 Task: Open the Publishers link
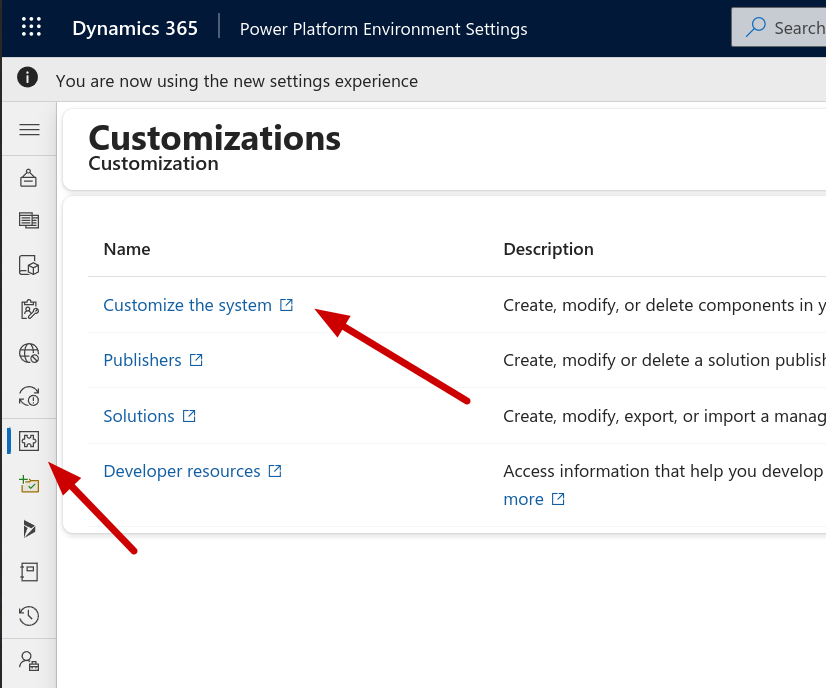(142, 360)
